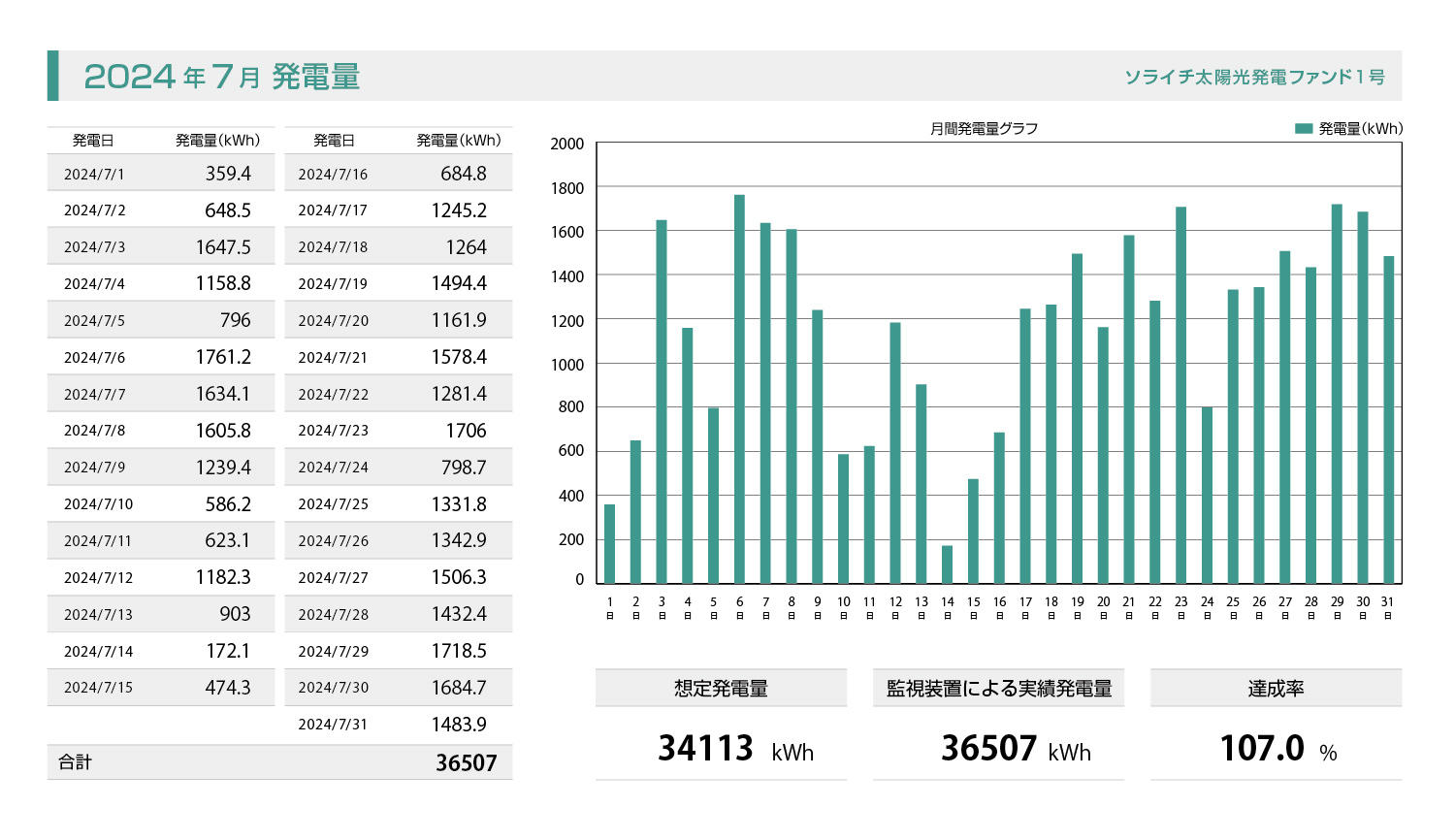
Task: Click the table total 36507
Action: click(466, 763)
